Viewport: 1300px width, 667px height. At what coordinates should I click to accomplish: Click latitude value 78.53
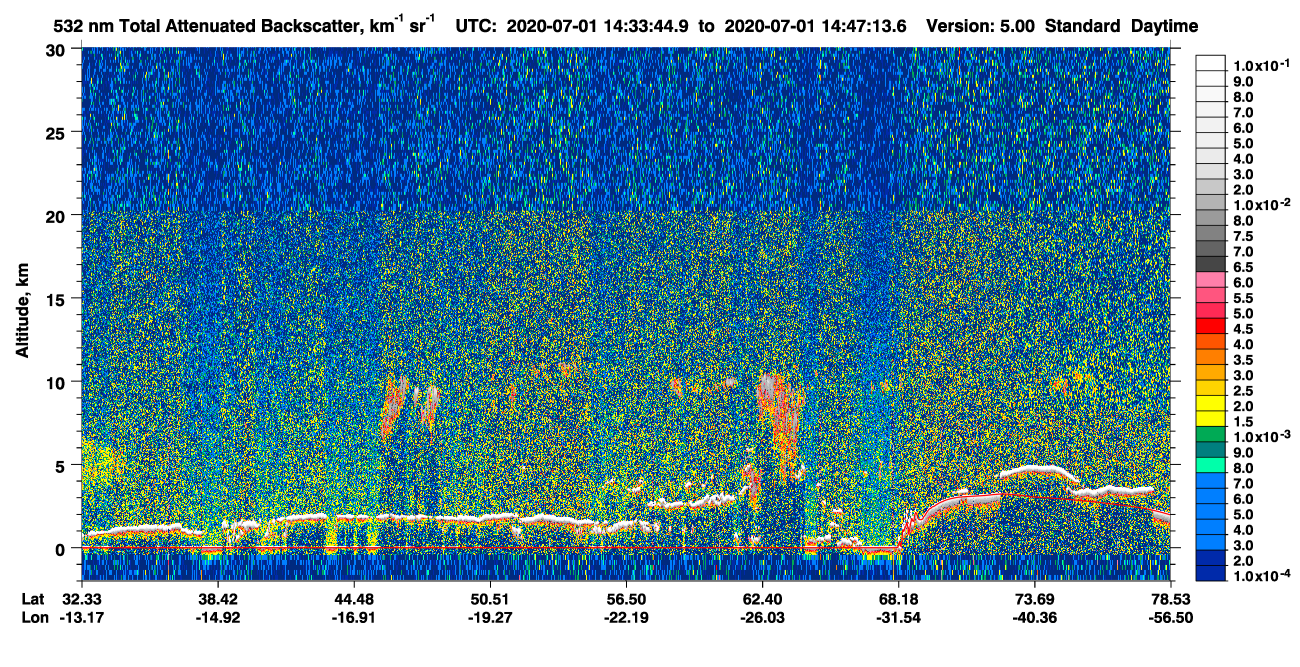point(1170,599)
